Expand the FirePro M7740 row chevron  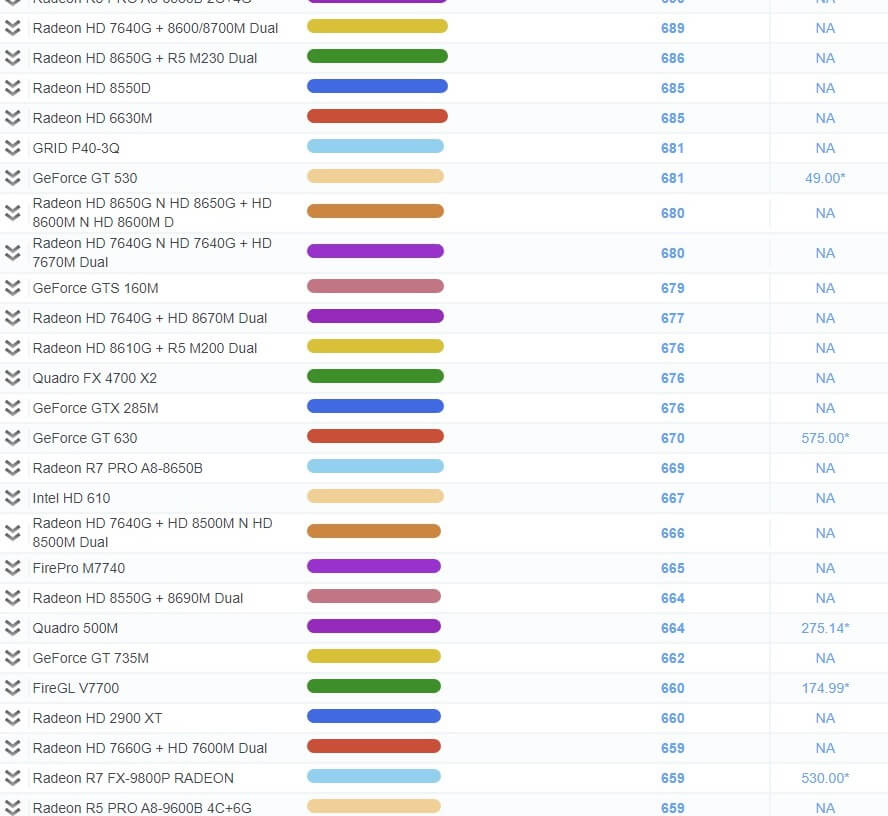[12, 568]
